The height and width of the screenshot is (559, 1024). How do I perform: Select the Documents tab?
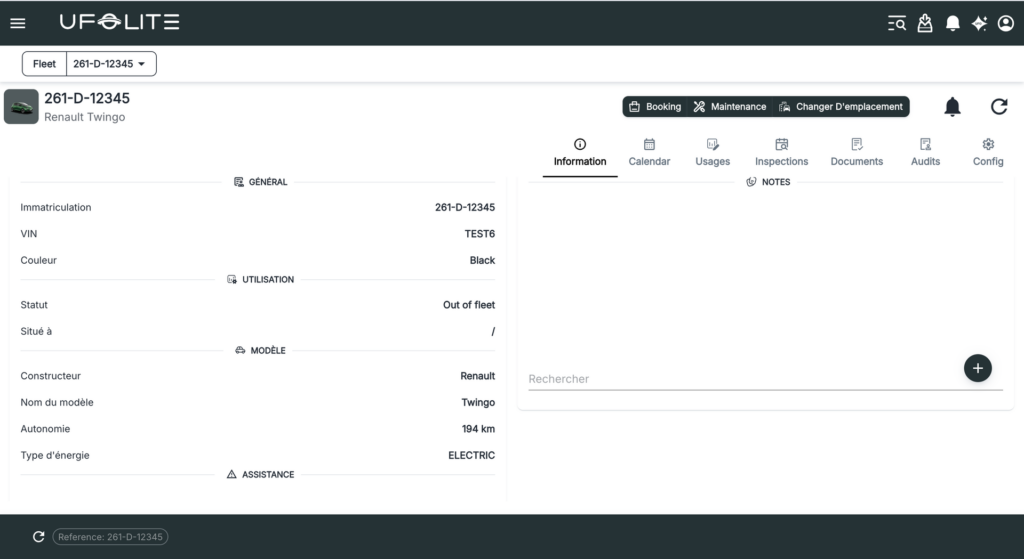pyautogui.click(x=856, y=153)
